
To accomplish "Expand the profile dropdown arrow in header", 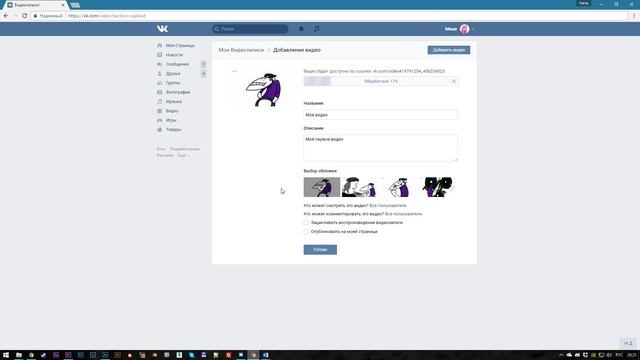I will [473, 29].
